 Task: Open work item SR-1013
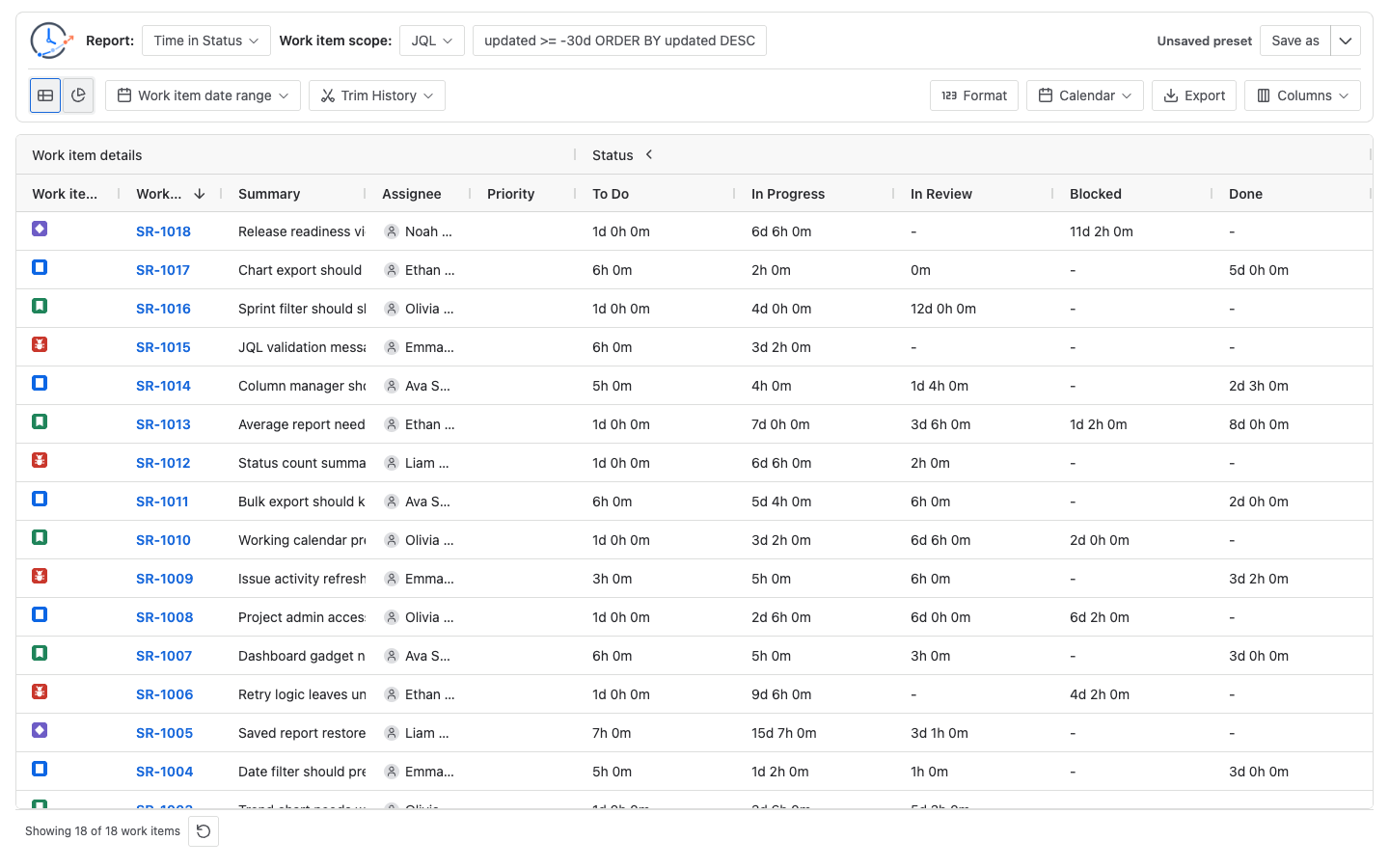tap(163, 424)
